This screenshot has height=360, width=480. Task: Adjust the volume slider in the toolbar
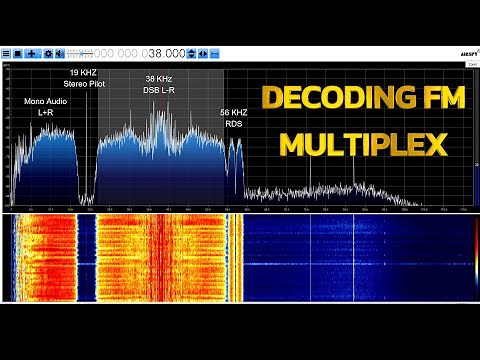point(80,53)
